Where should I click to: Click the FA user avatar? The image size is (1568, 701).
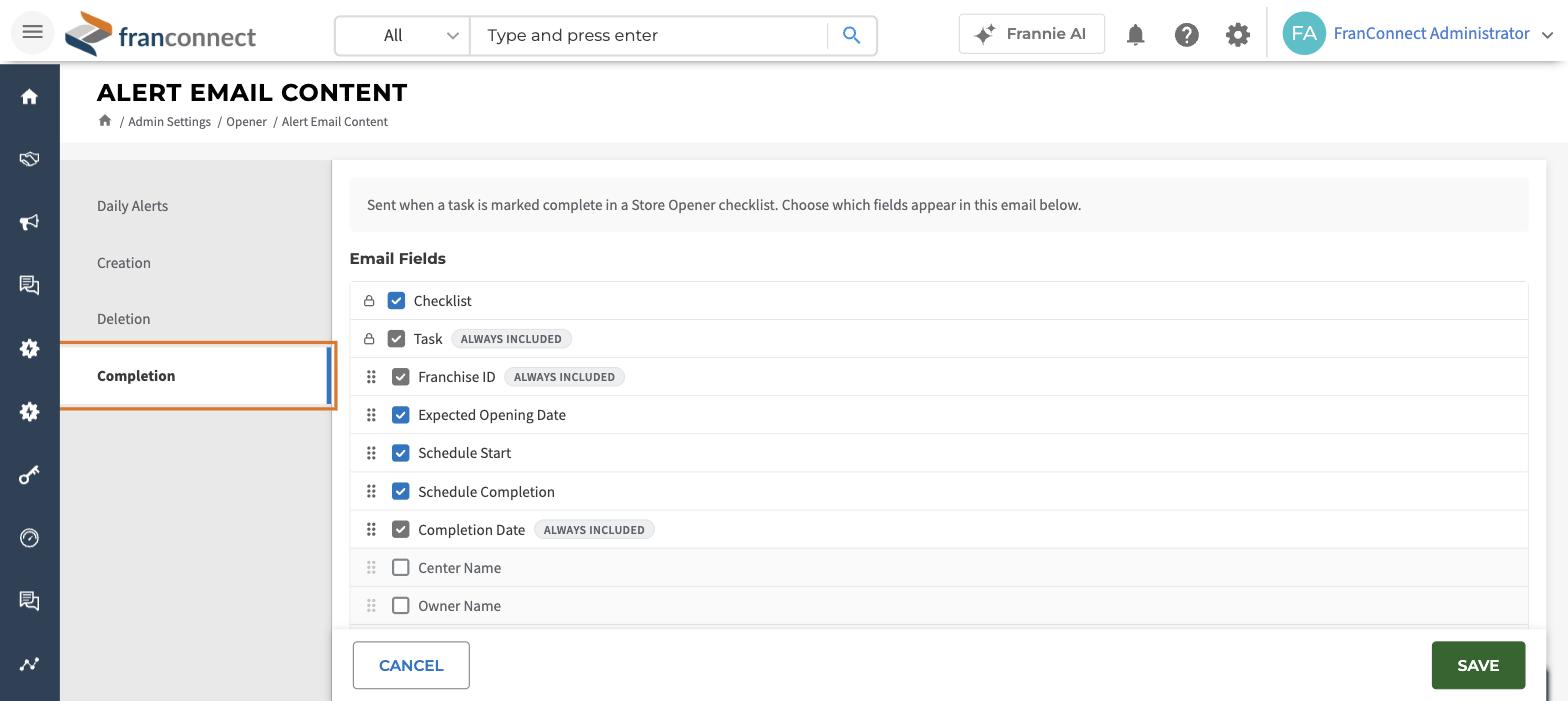click(x=1304, y=33)
